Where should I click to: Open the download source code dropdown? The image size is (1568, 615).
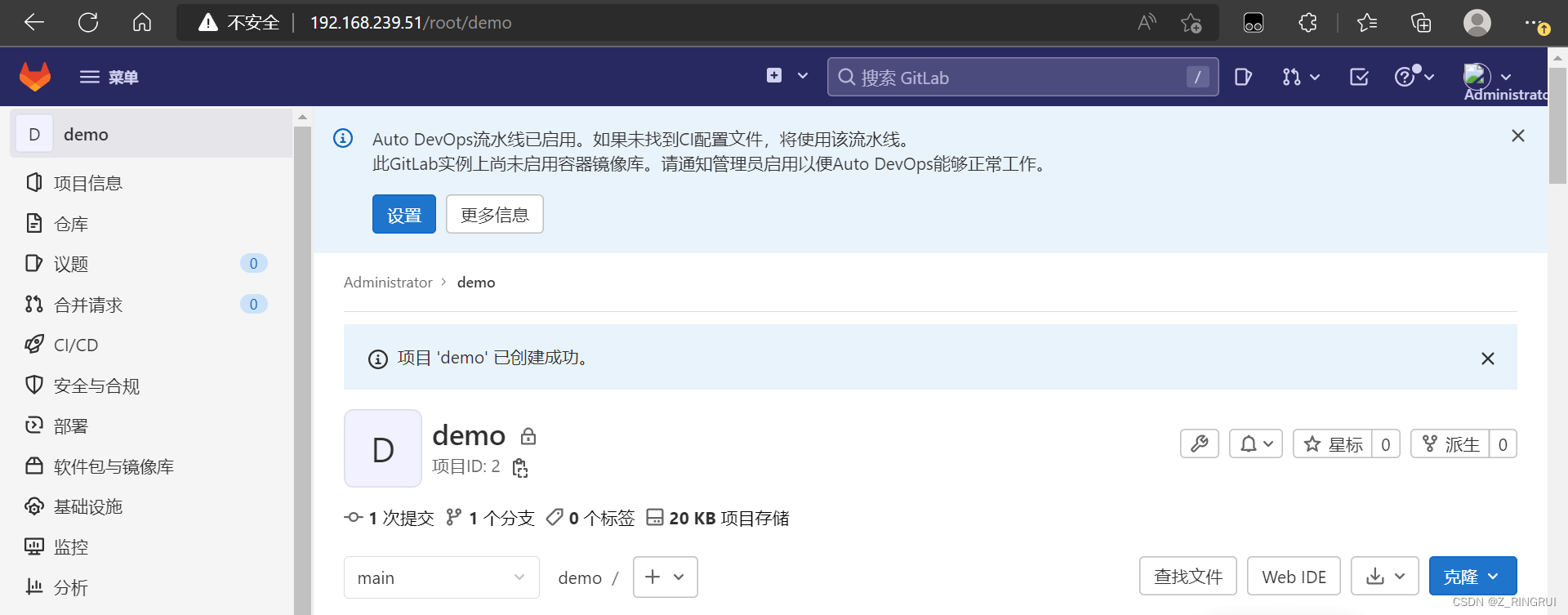pos(1385,577)
